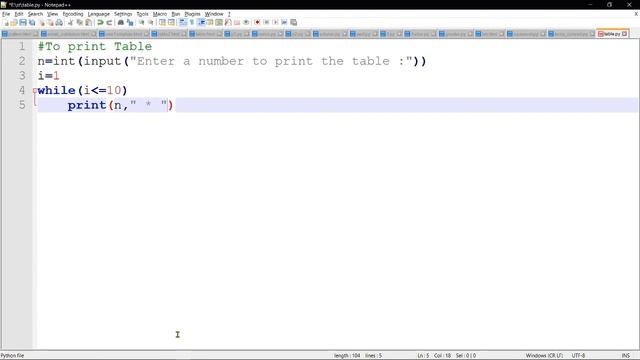
Task: Click the Stop Recording macro icon
Action: click(x=266, y=22)
